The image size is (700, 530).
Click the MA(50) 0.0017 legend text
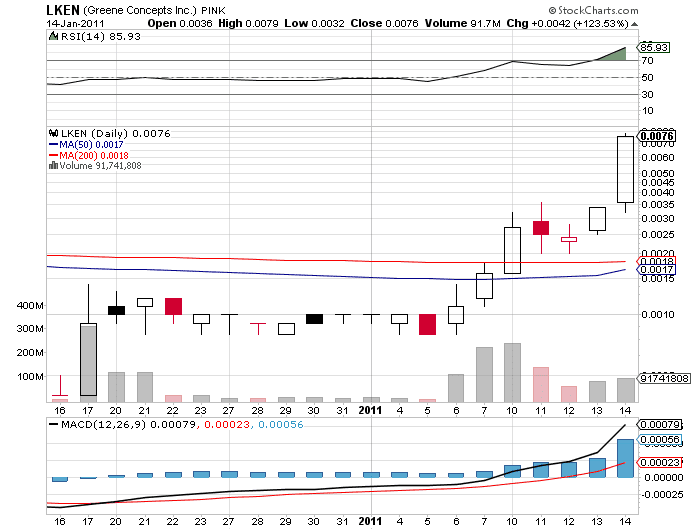91,145
